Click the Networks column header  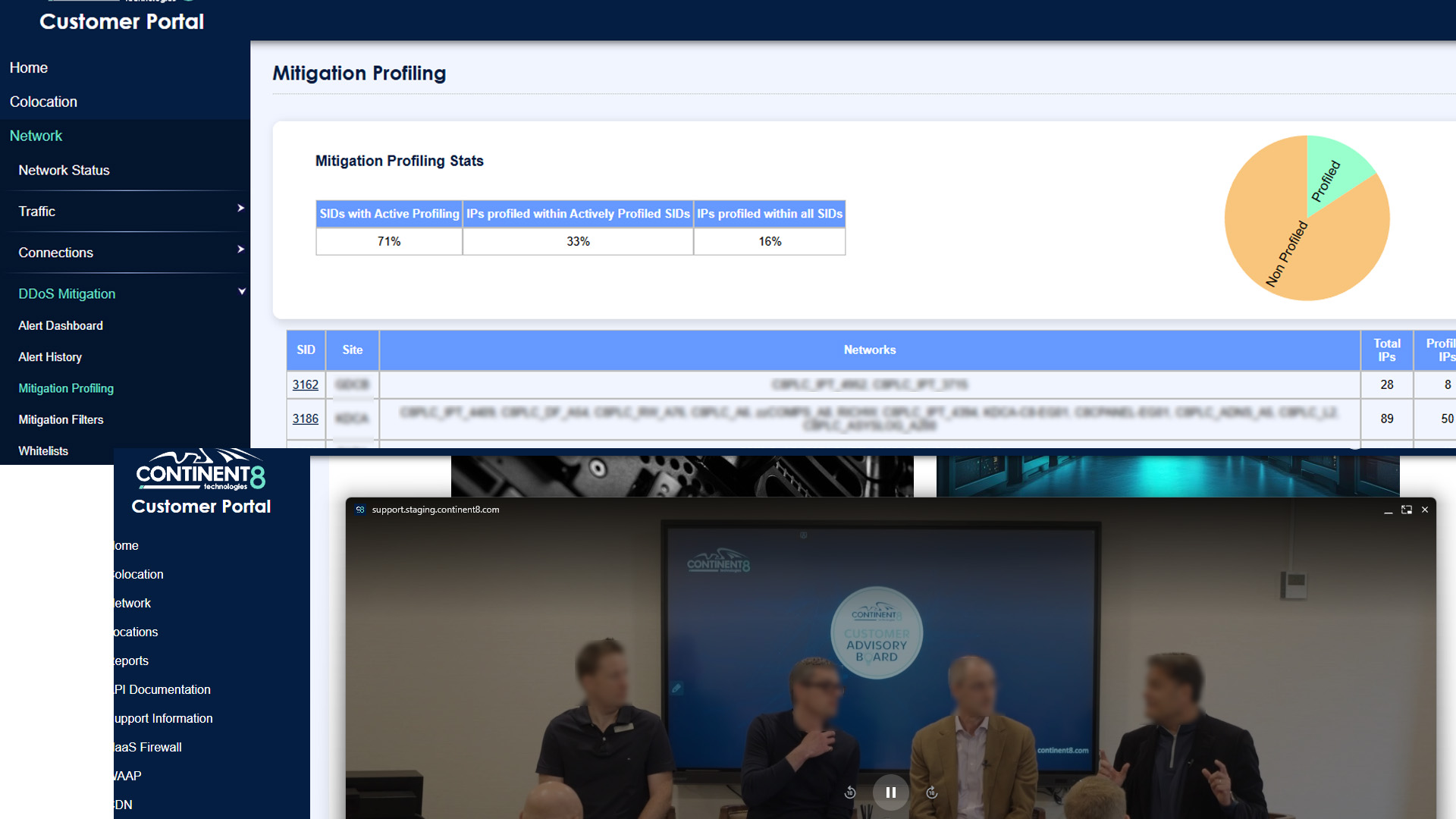point(869,350)
